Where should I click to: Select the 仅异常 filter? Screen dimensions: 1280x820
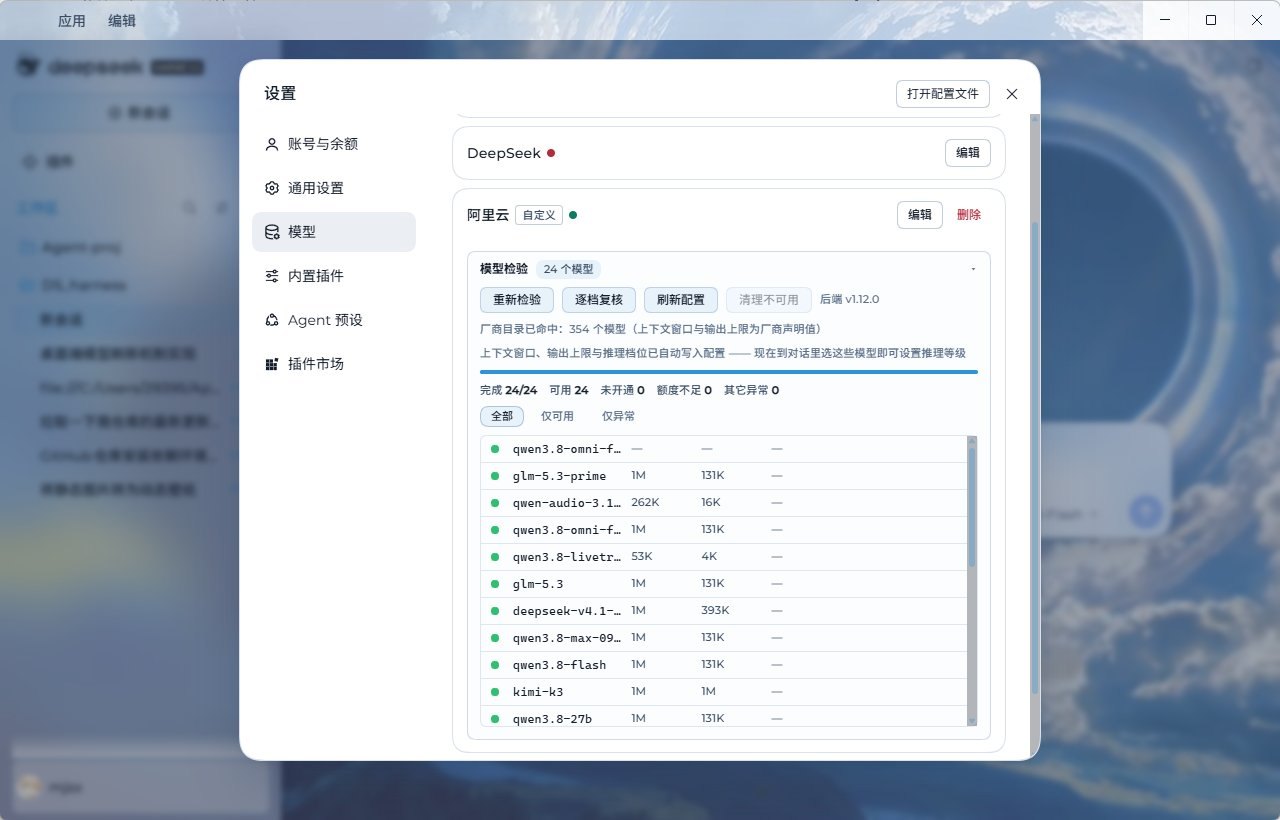coord(618,416)
